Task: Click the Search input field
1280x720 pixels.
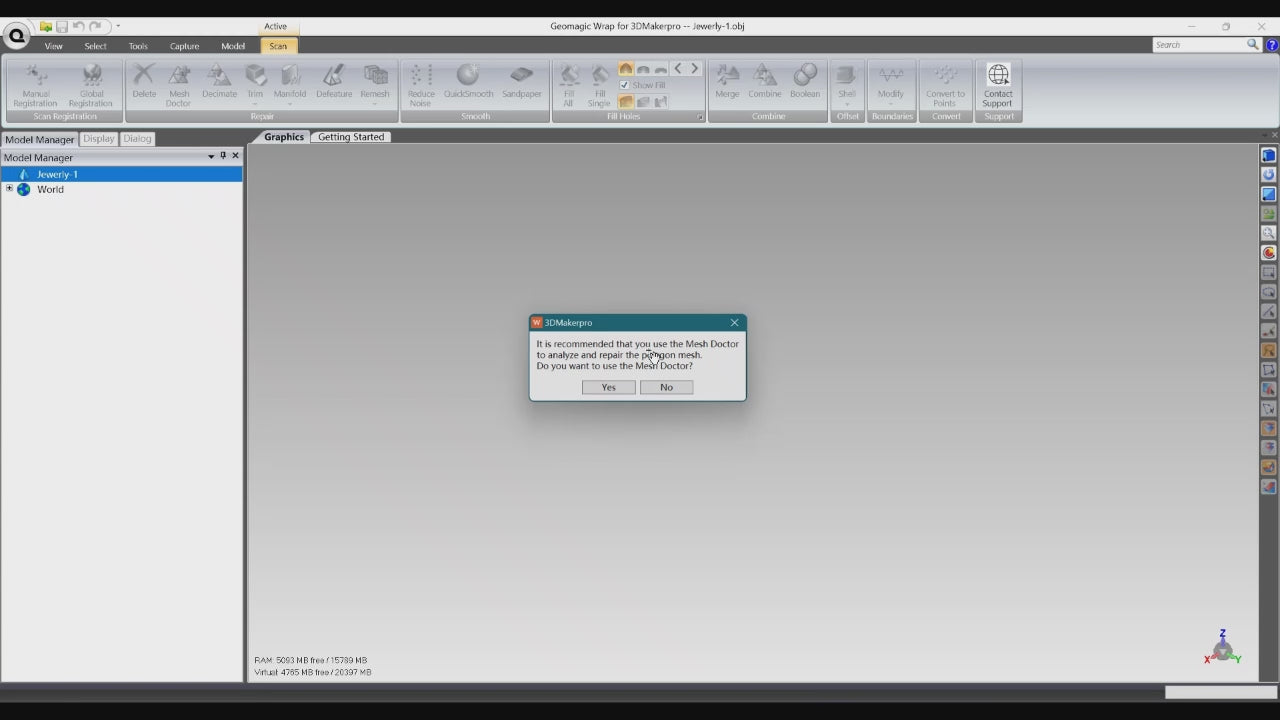Action: point(1198,45)
